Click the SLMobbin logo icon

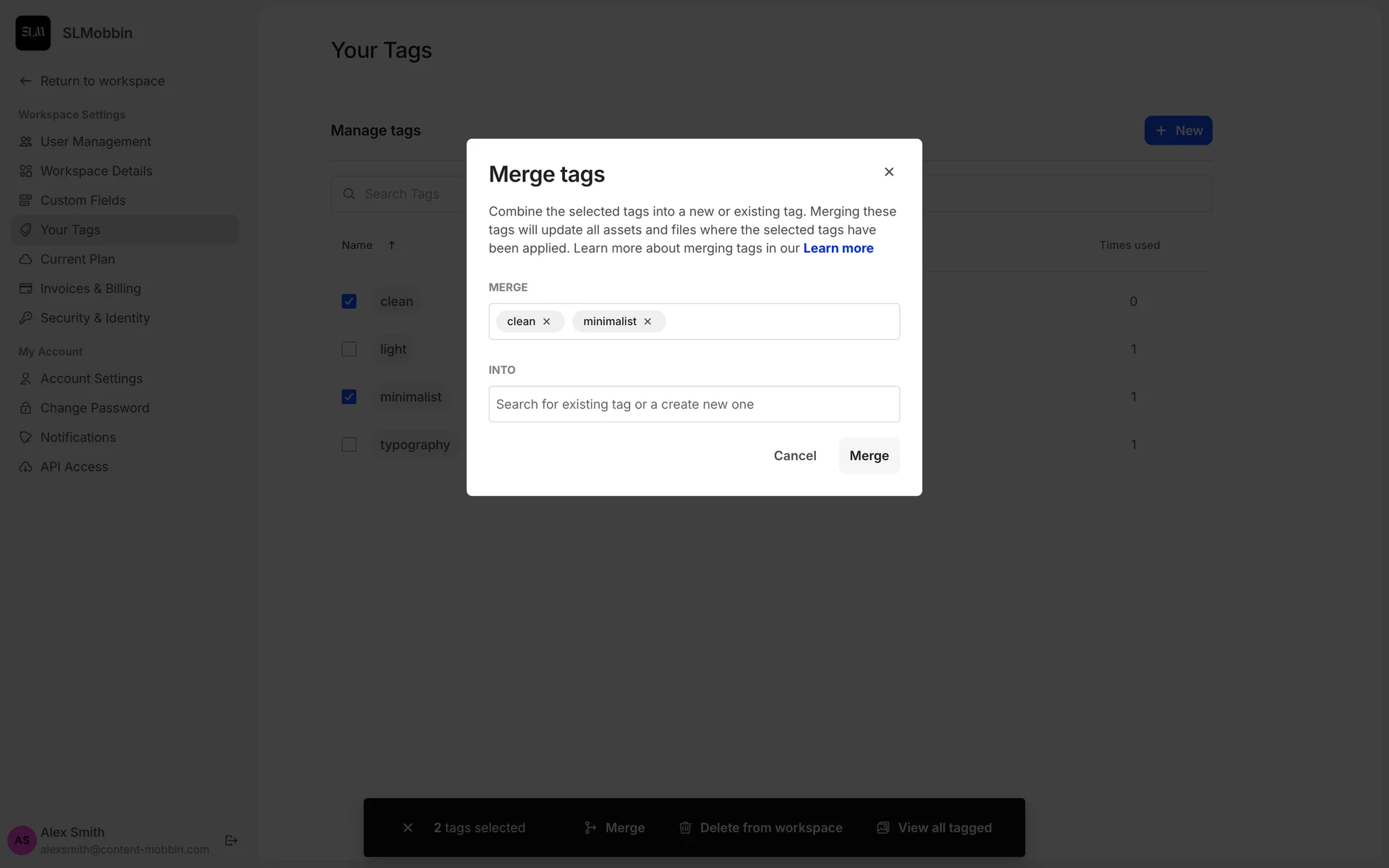coord(33,33)
